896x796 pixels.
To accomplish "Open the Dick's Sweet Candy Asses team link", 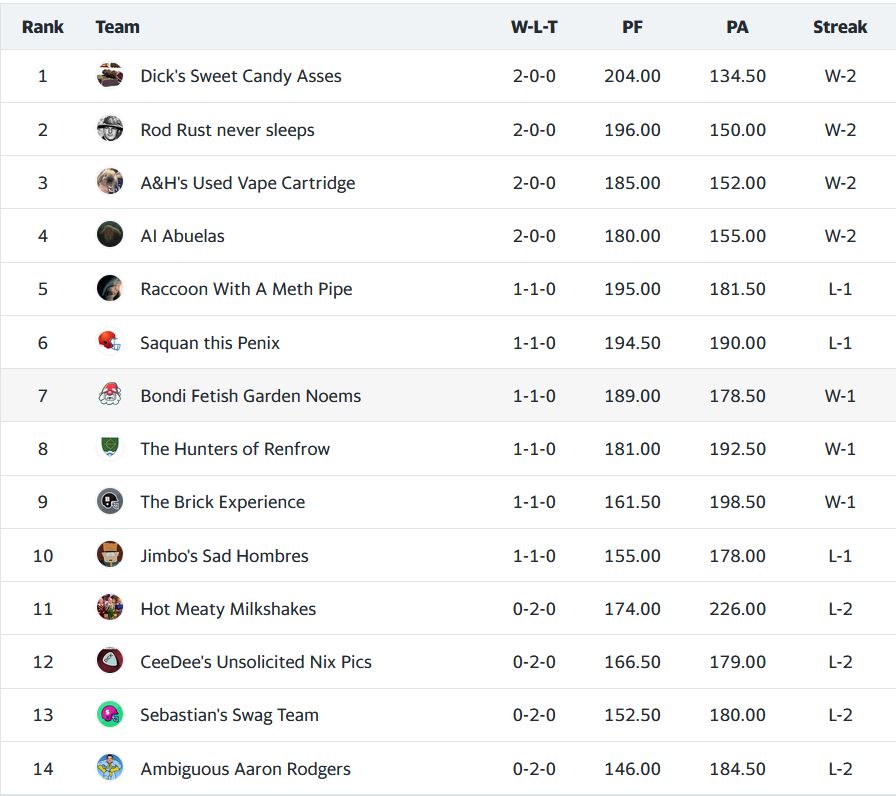I will [241, 76].
